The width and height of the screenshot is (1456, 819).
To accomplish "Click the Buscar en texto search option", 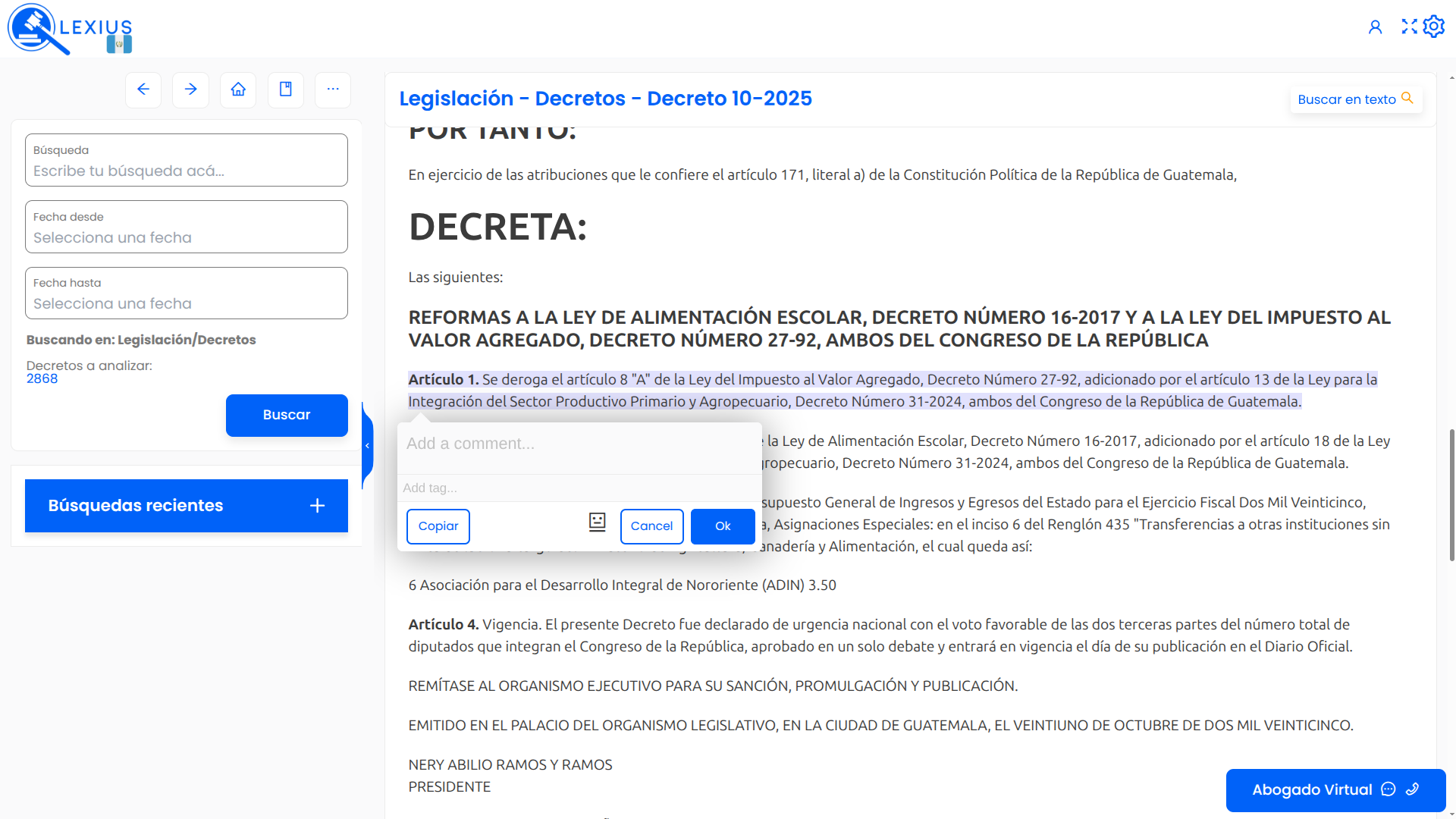I will coord(1356,99).
